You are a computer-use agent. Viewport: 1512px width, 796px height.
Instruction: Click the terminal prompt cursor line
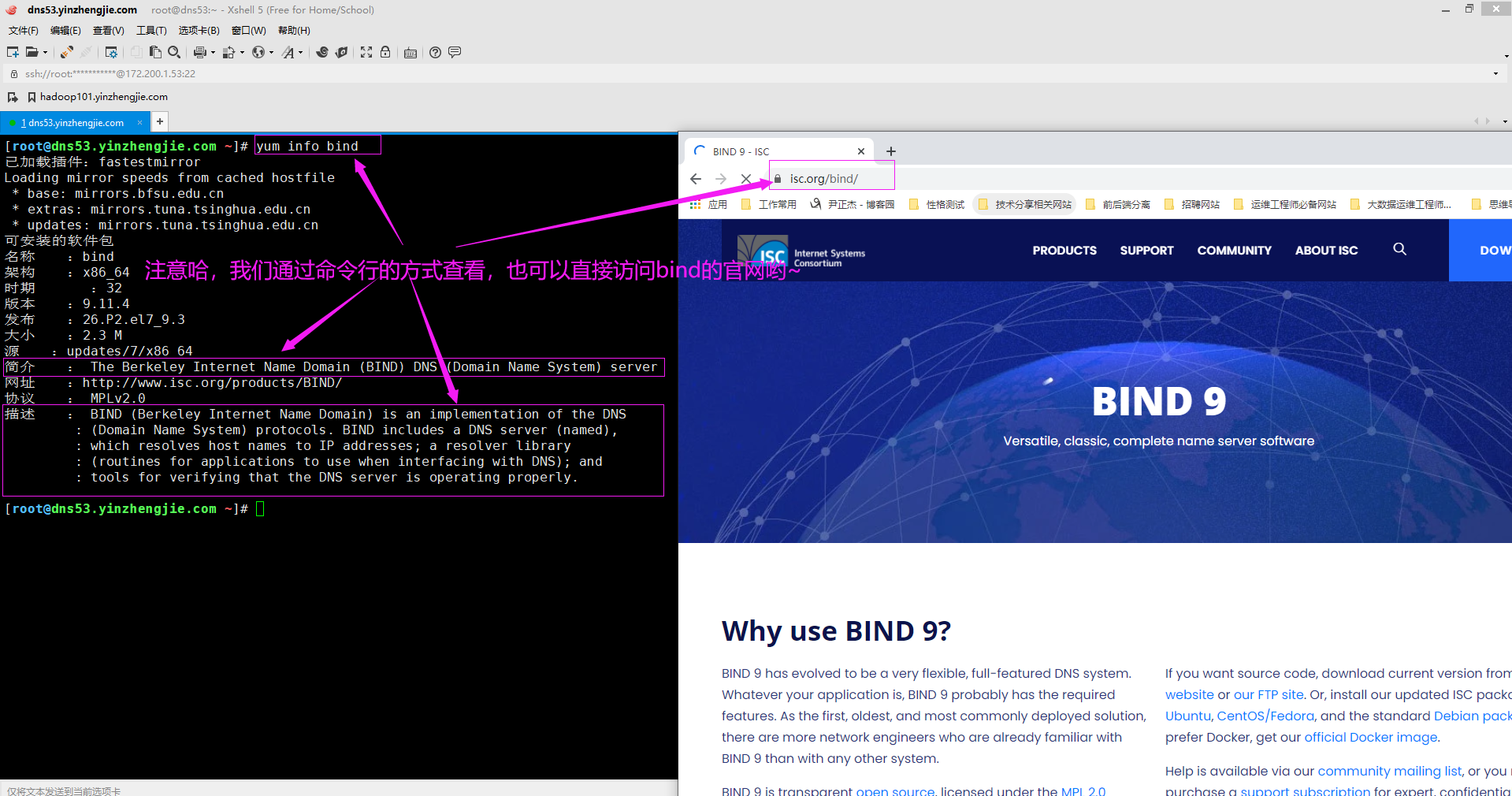tap(260, 509)
